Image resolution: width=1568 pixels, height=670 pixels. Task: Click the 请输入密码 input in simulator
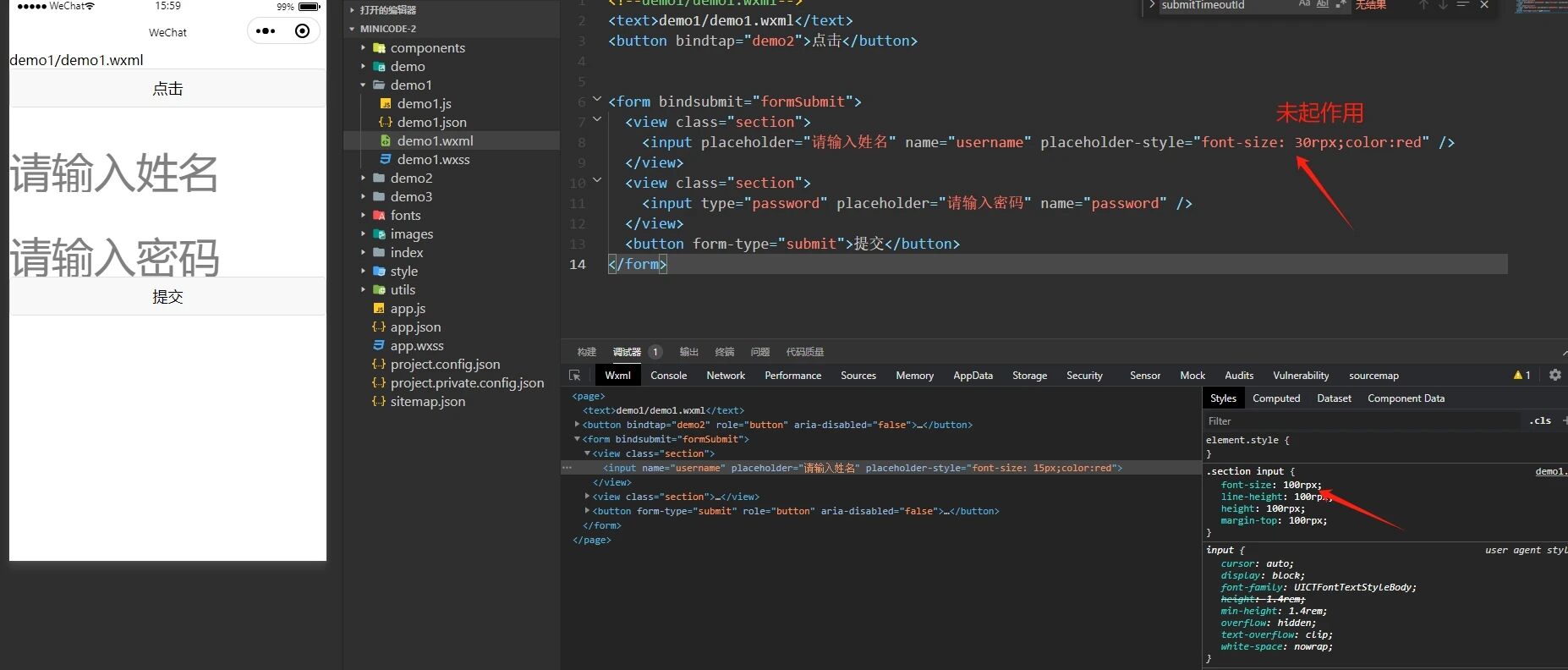(167, 257)
